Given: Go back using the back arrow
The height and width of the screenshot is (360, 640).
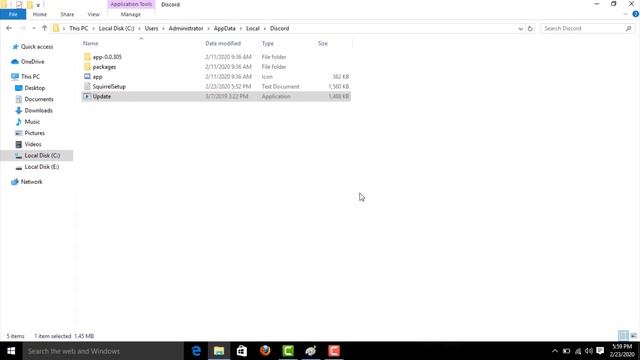Looking at the screenshot, I should 9,29.
